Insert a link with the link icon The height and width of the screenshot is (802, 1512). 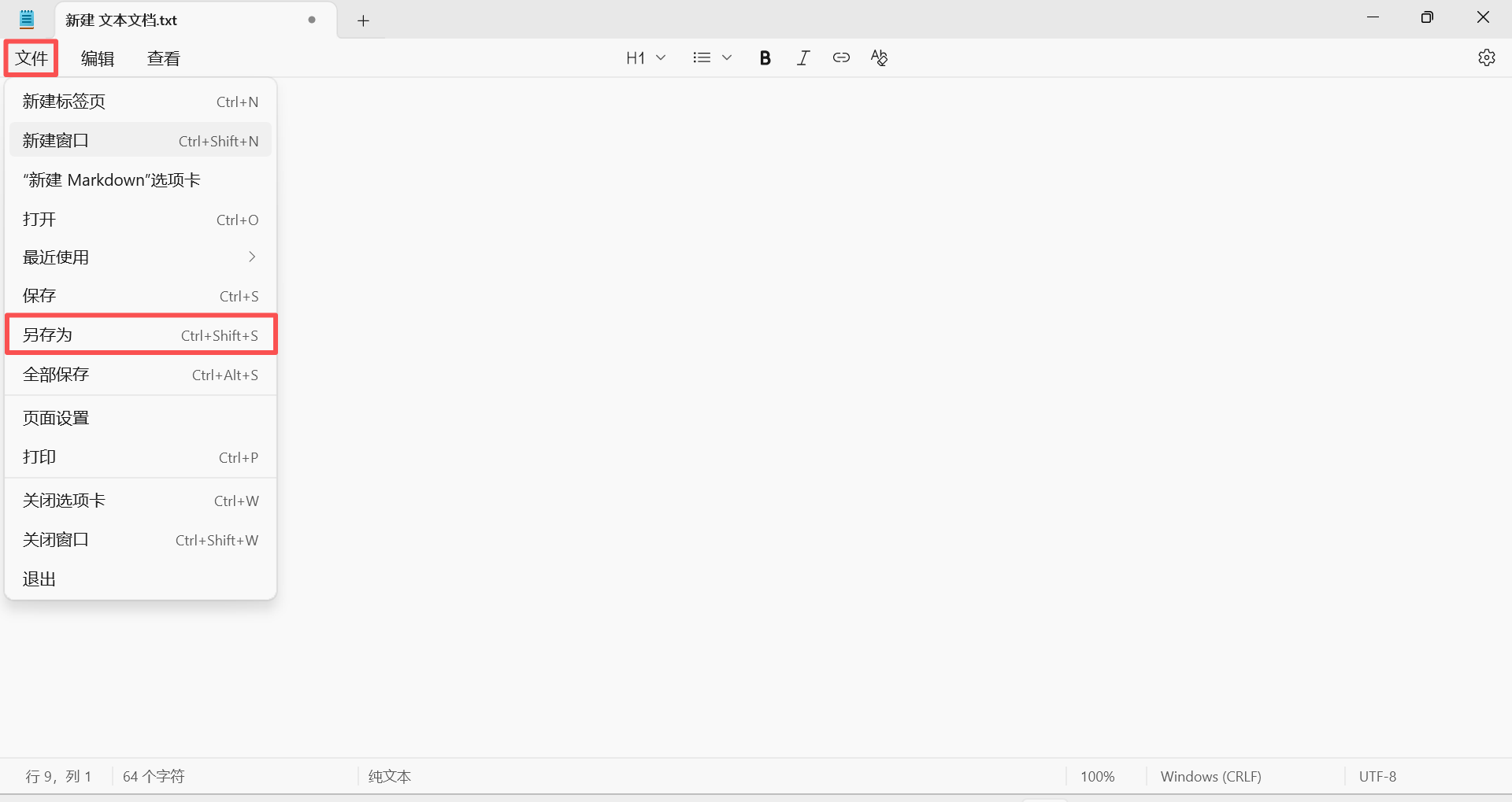[841, 57]
